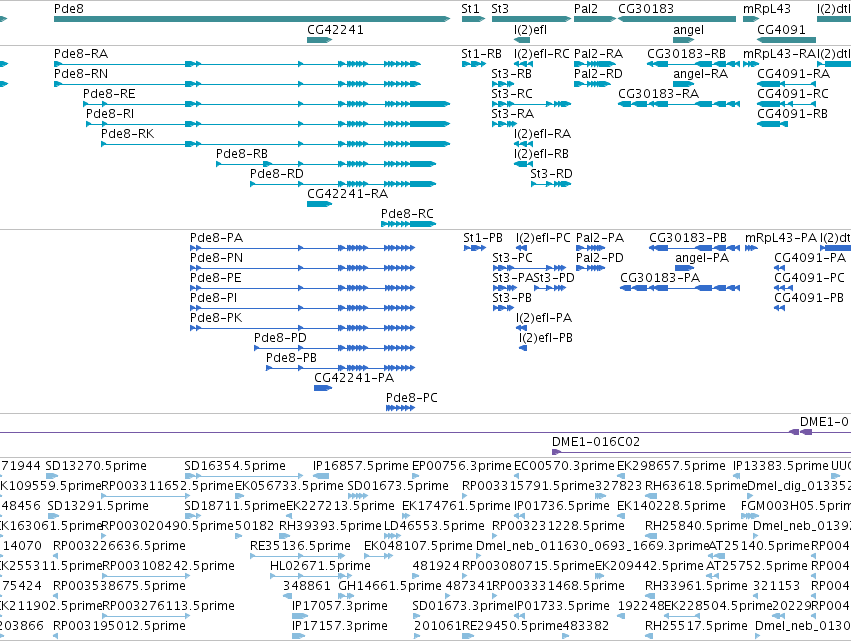Image resolution: width=851 pixels, height=641 pixels.
Task: Select the Pde8-PK protein label
Action: (216, 319)
